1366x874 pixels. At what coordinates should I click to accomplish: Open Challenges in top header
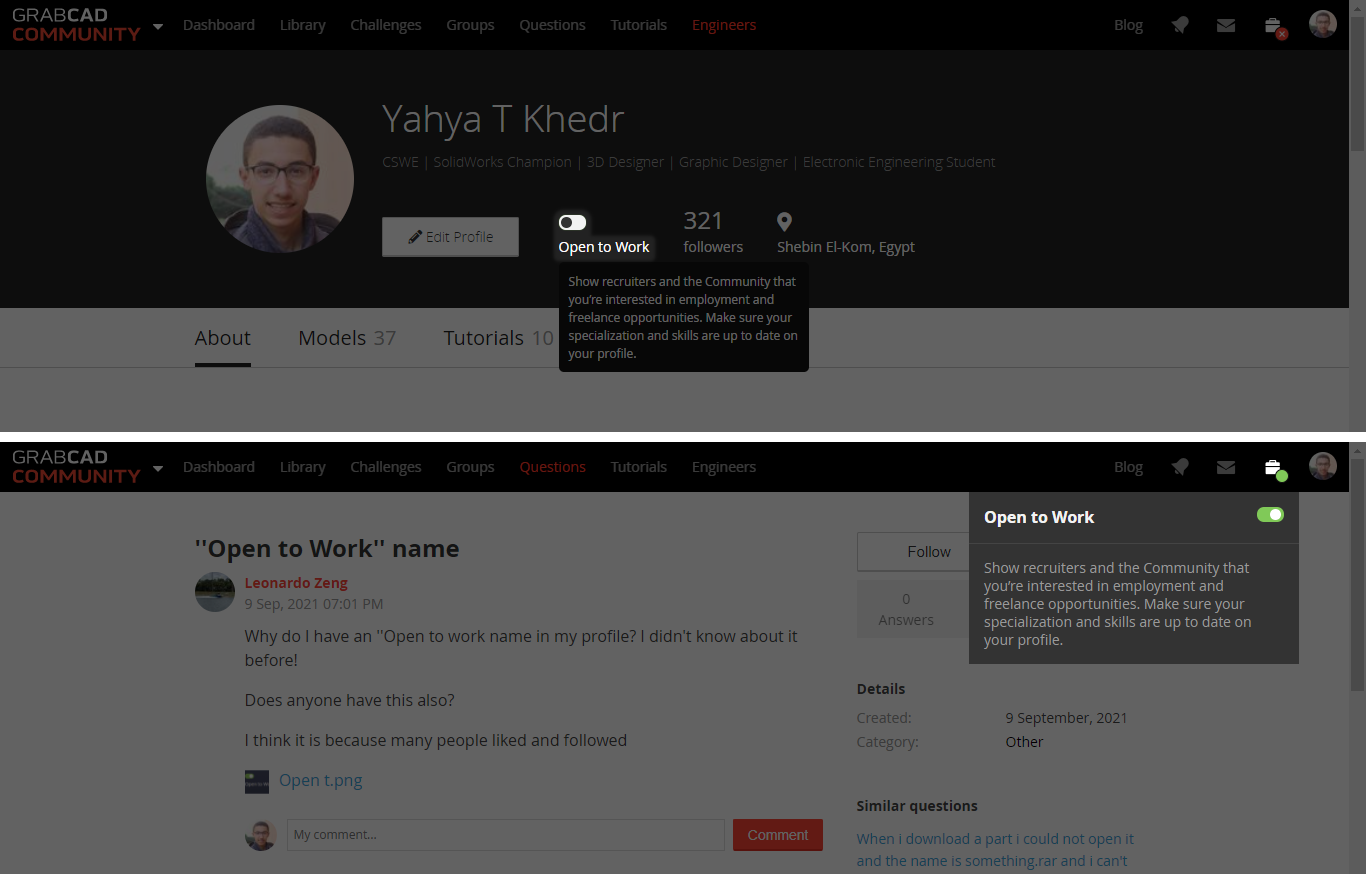point(386,25)
